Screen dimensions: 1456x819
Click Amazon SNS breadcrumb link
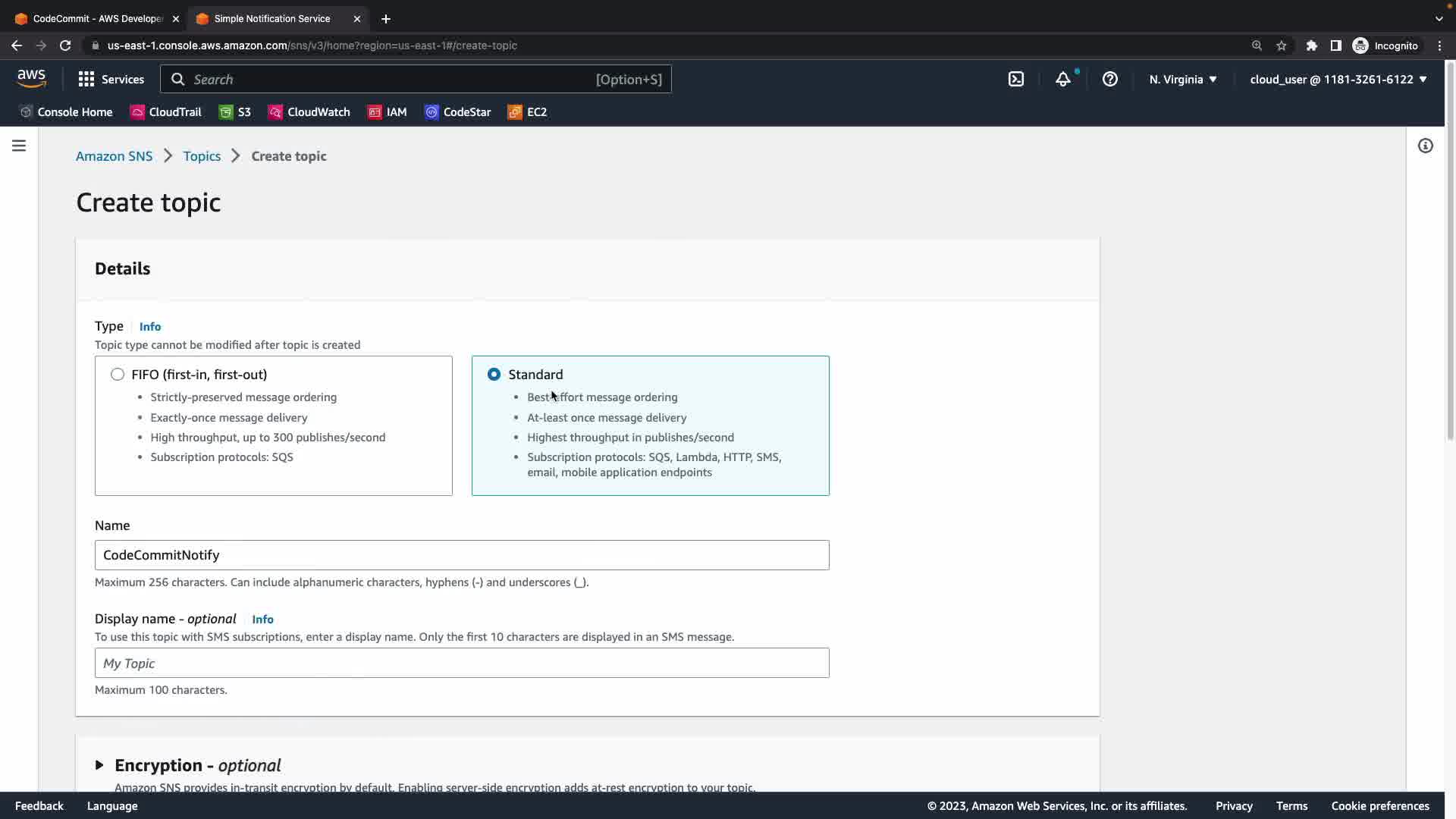click(x=114, y=156)
